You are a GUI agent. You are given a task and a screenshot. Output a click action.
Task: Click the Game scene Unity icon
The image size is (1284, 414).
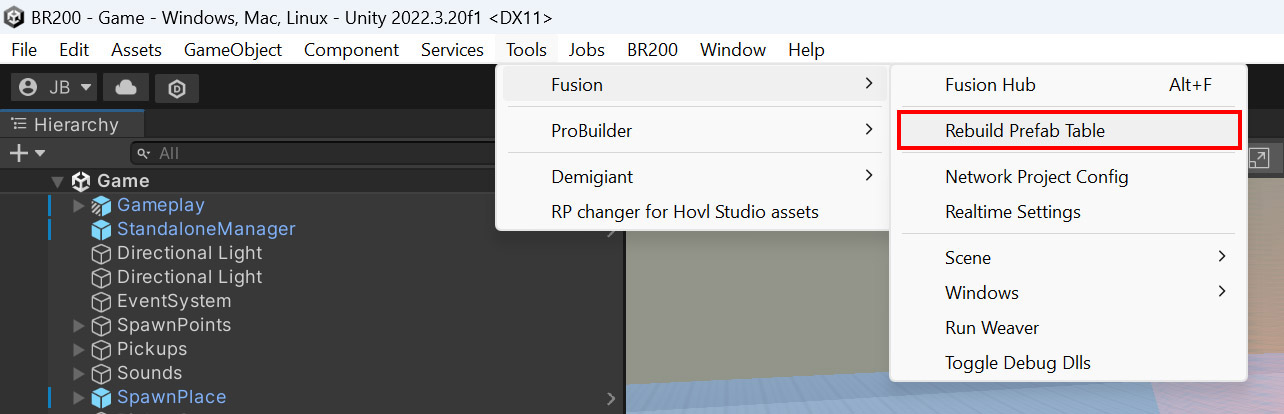80,181
